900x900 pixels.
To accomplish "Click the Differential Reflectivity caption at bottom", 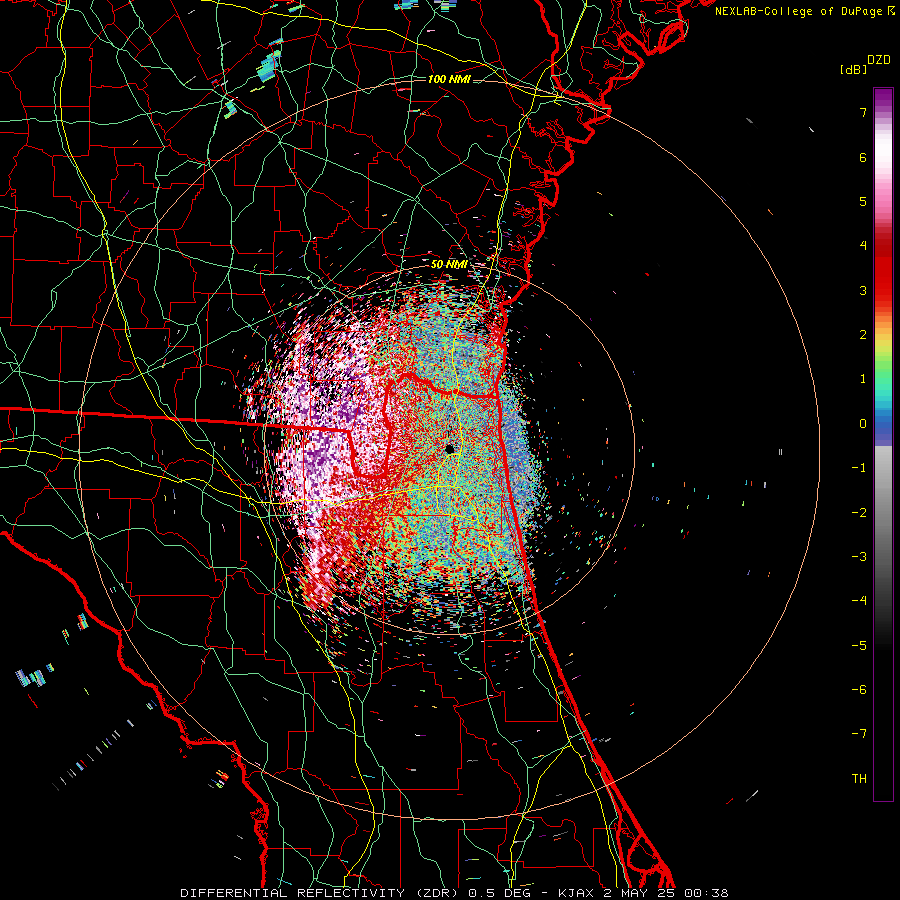I will [x=454, y=893].
